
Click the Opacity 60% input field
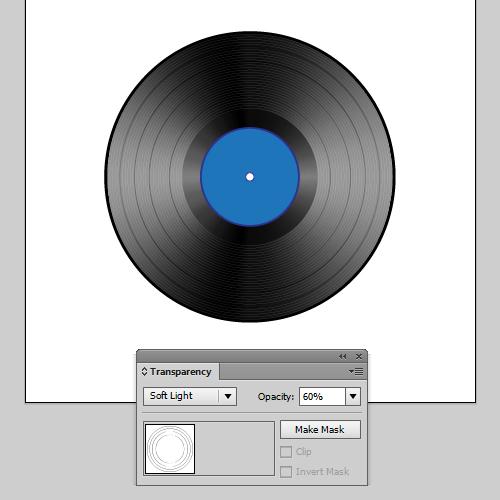322,396
